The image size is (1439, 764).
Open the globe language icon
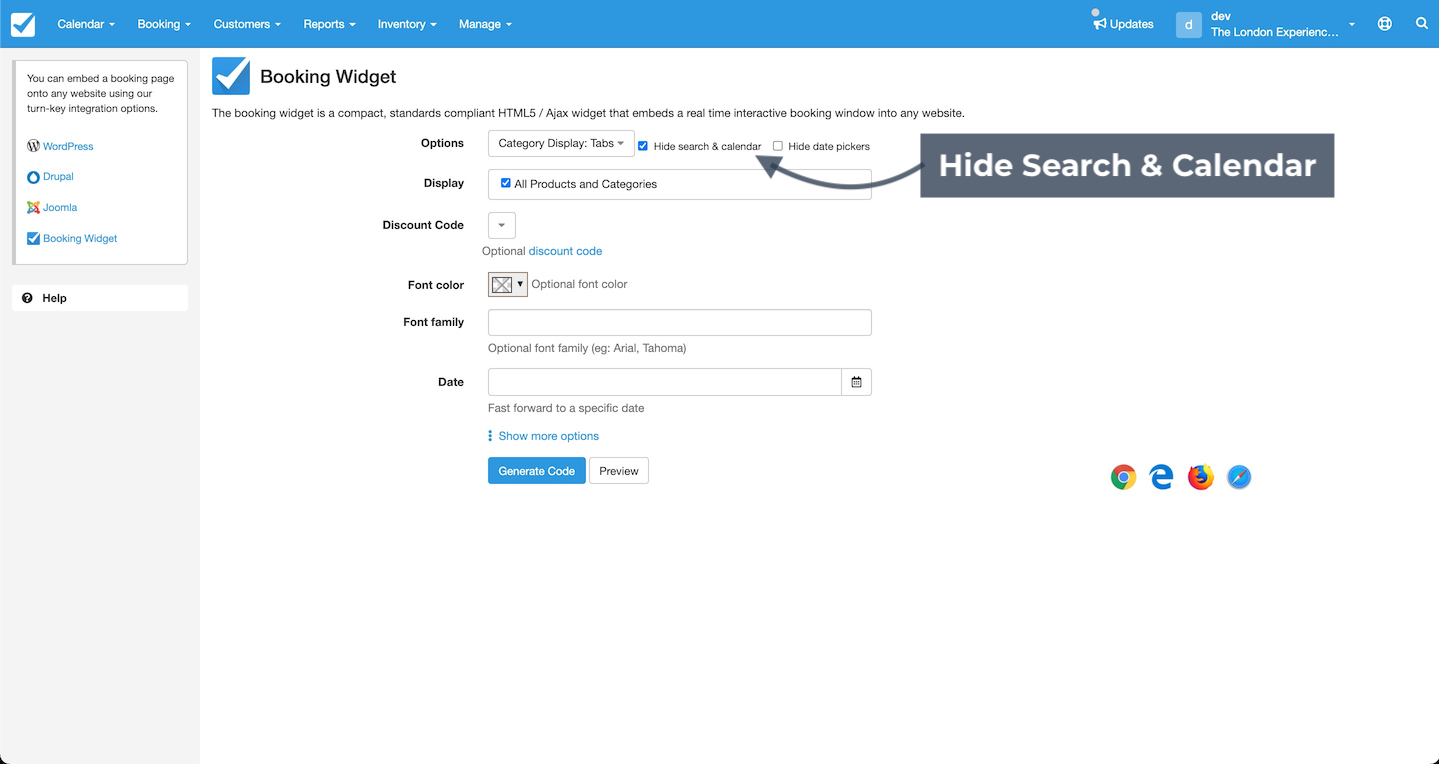(x=1384, y=24)
